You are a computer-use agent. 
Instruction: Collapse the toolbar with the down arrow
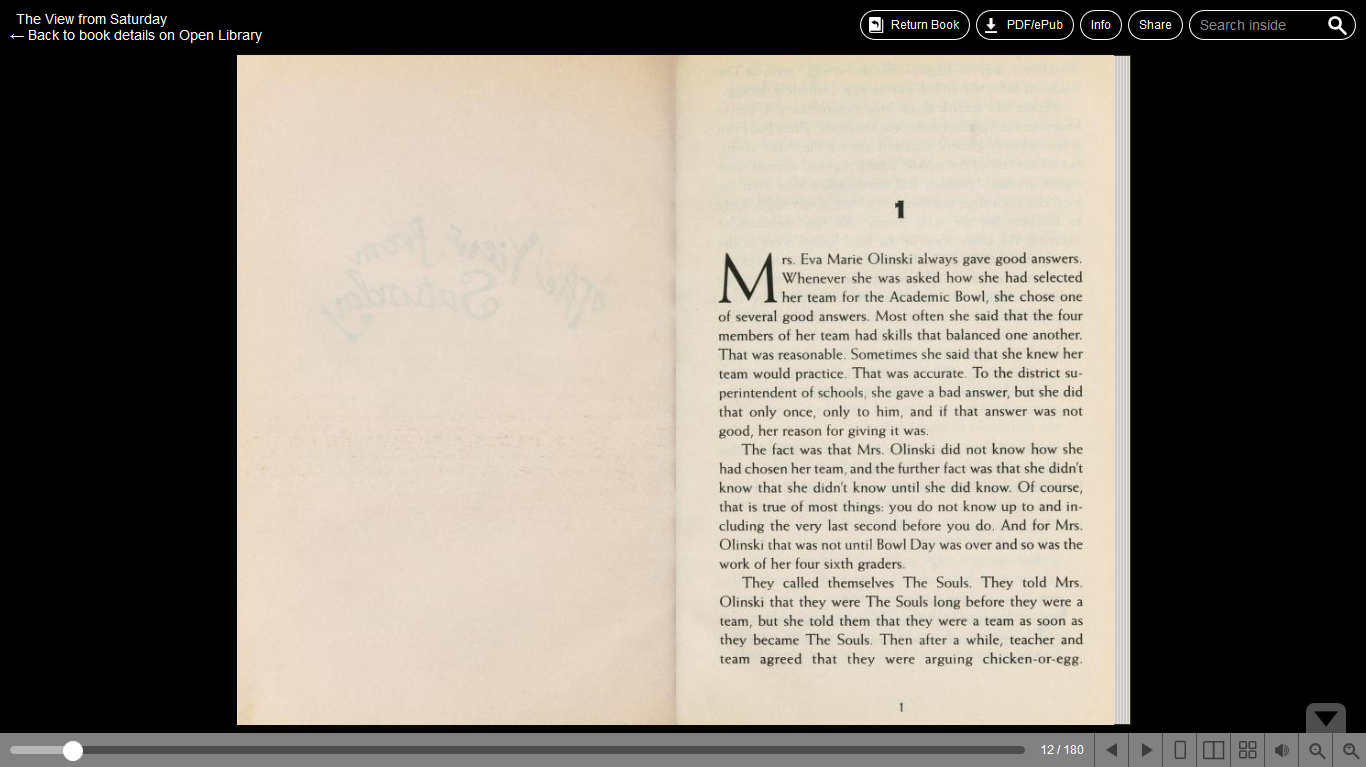click(x=1325, y=719)
